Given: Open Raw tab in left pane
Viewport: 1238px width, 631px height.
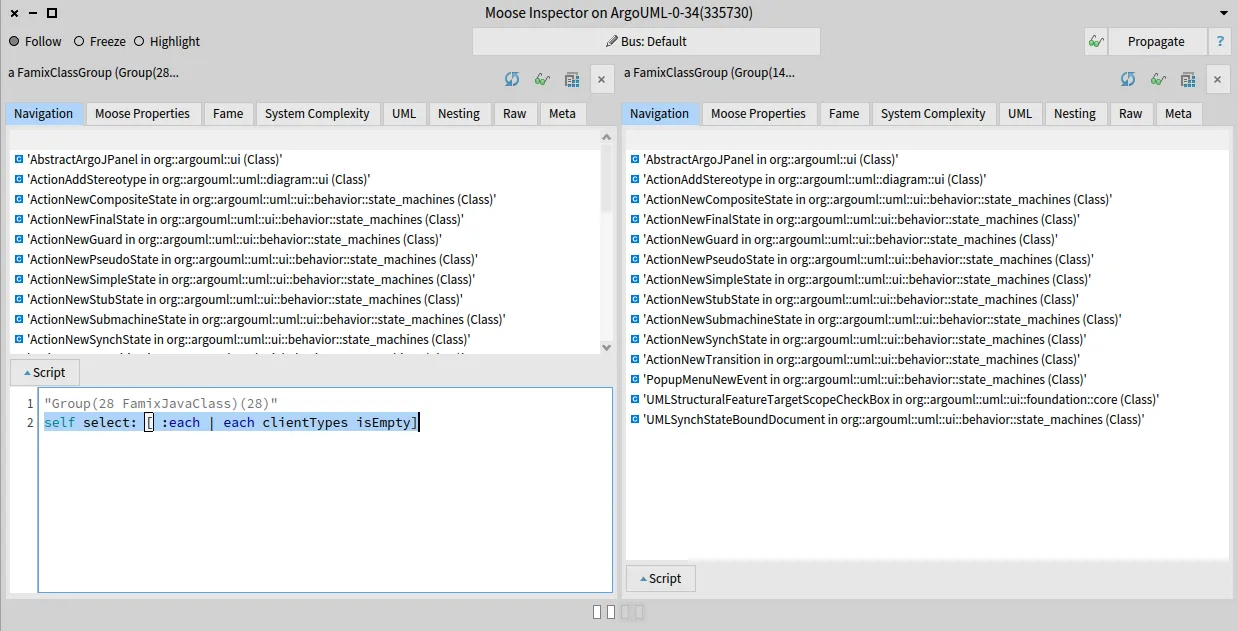Looking at the screenshot, I should tap(515, 113).
